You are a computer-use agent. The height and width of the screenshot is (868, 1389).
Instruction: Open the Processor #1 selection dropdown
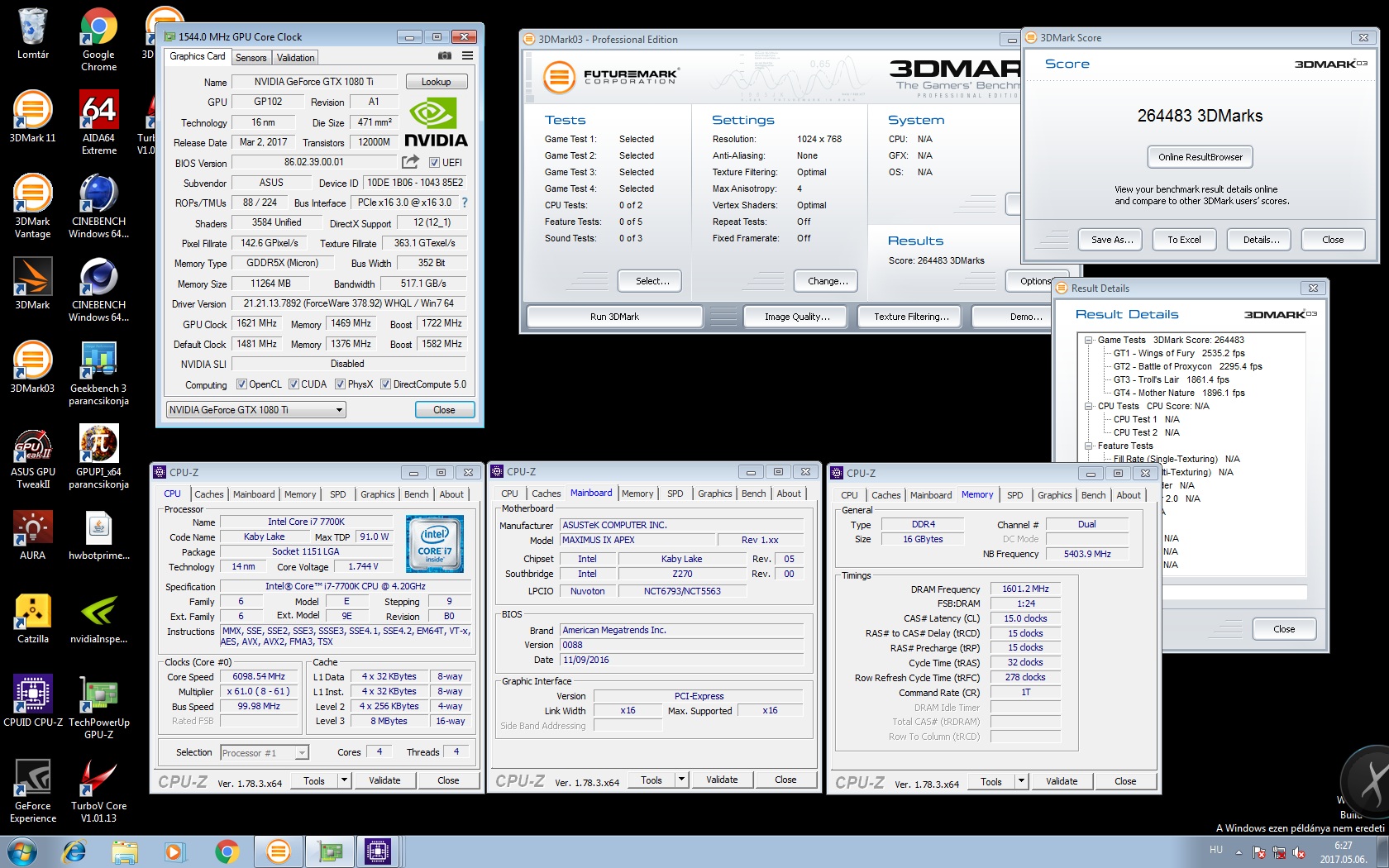tap(265, 752)
